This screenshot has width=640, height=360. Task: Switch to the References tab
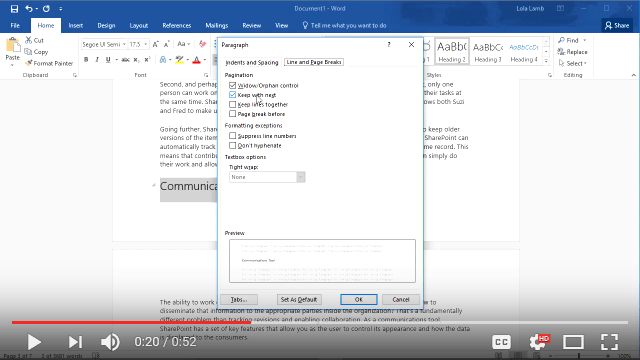[x=177, y=25]
